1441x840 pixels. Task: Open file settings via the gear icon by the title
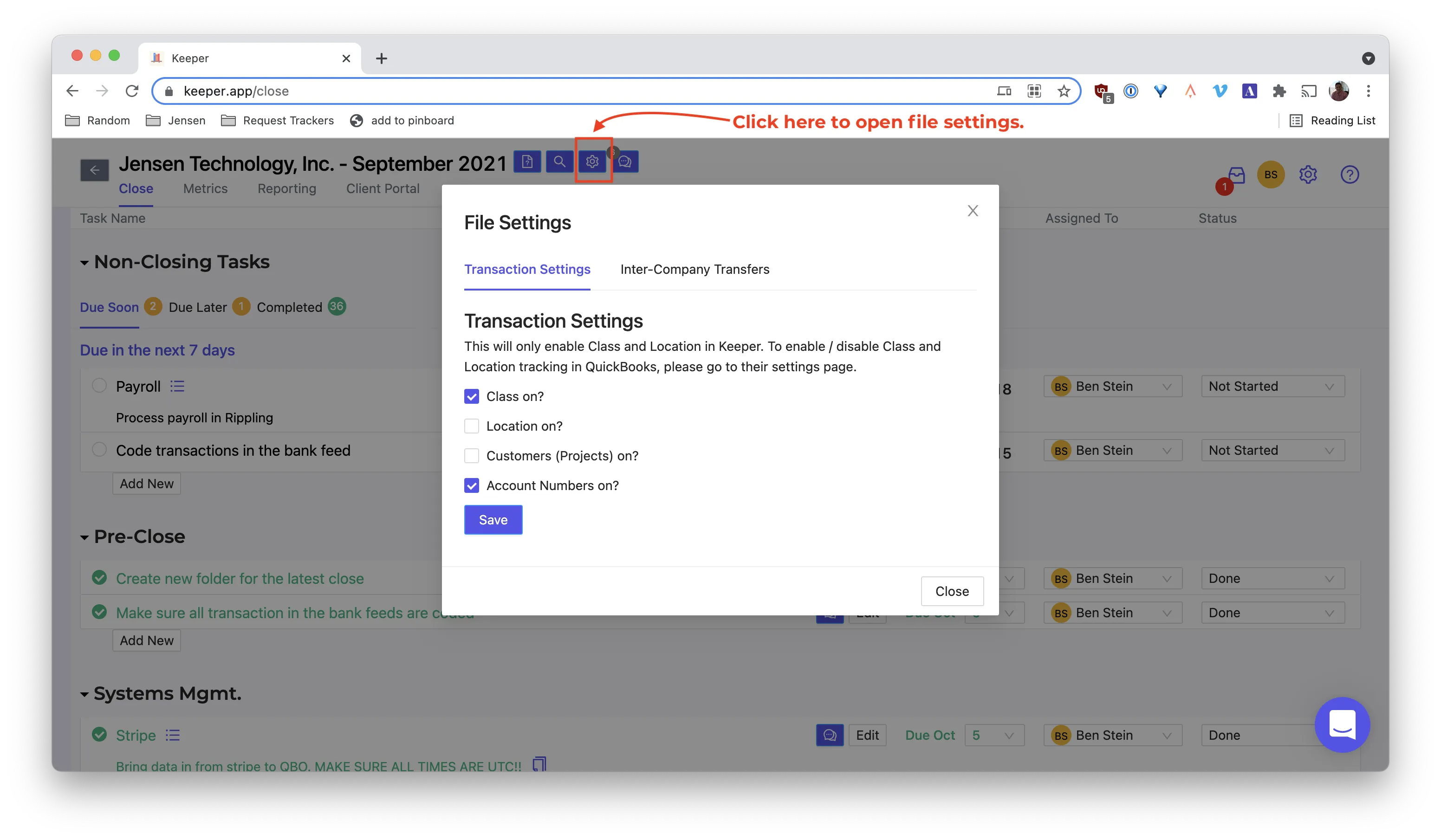tap(592, 162)
